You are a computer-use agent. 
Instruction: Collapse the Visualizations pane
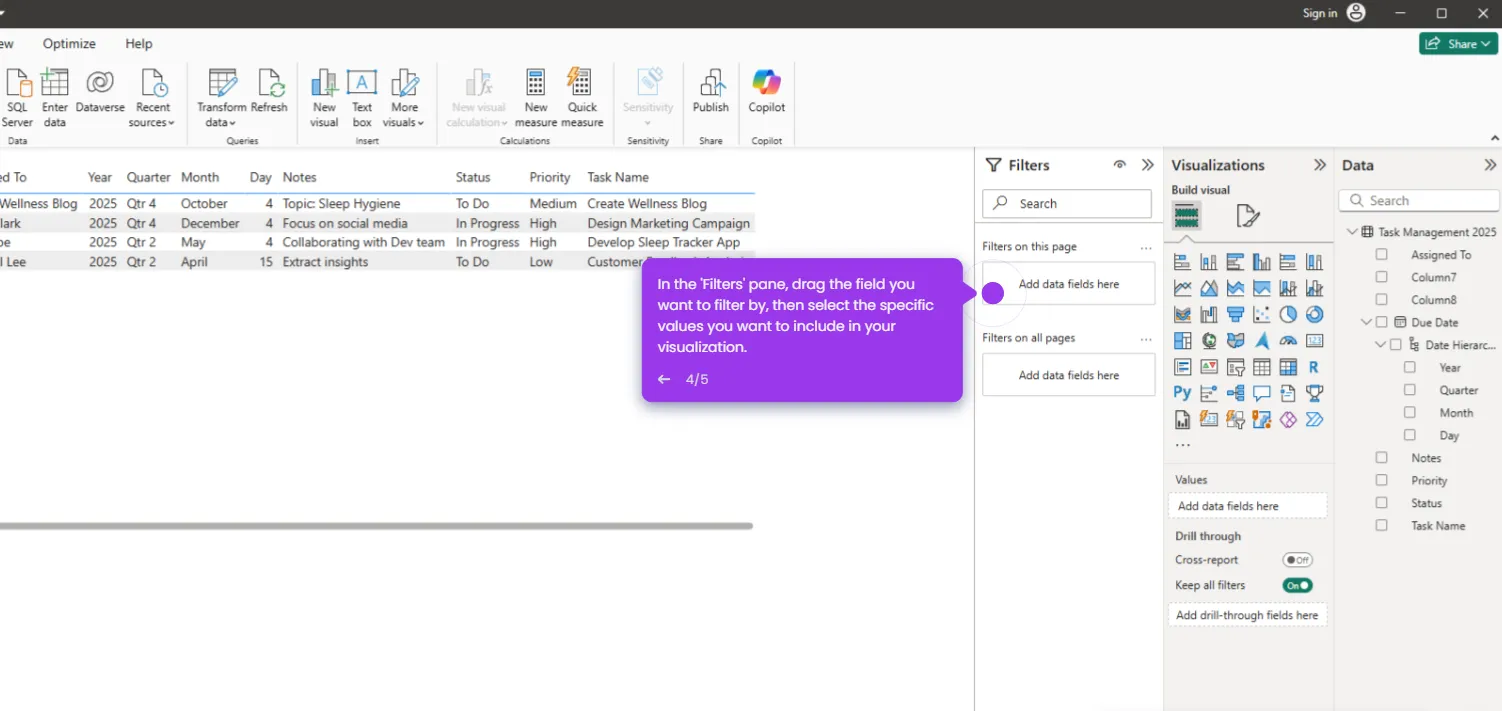coord(1320,165)
